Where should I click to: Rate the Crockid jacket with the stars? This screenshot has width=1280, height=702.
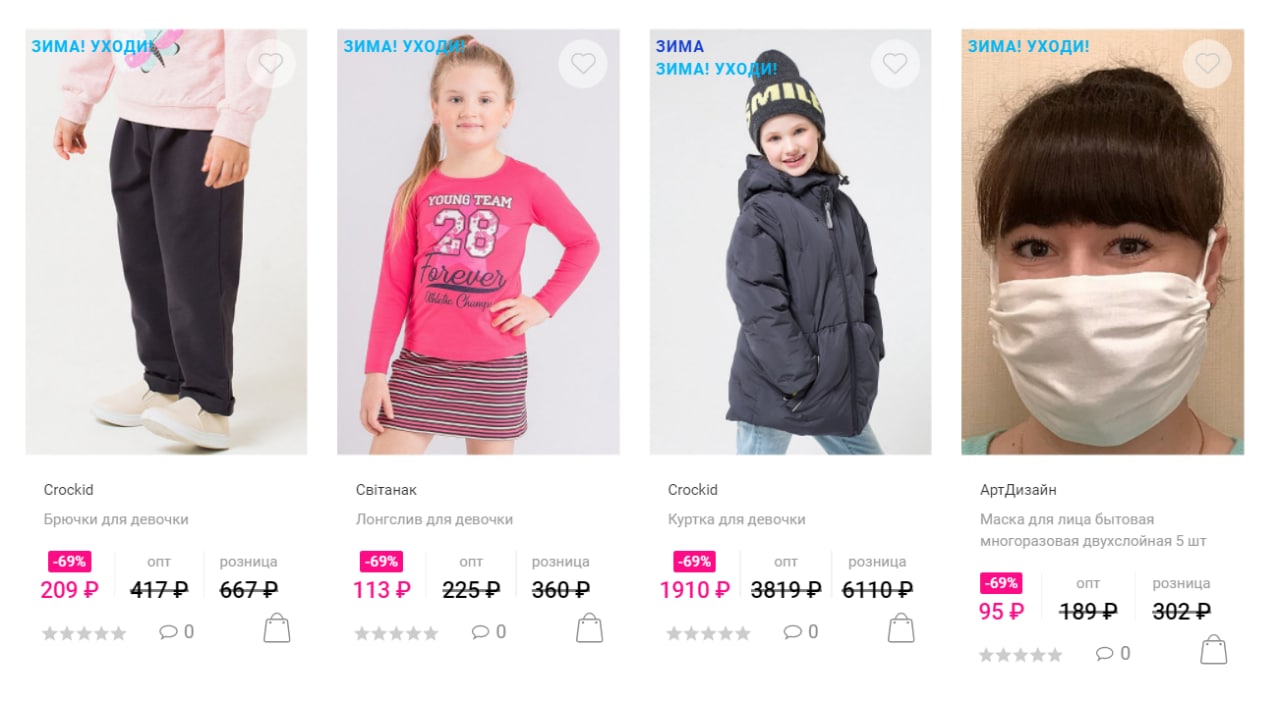(708, 633)
